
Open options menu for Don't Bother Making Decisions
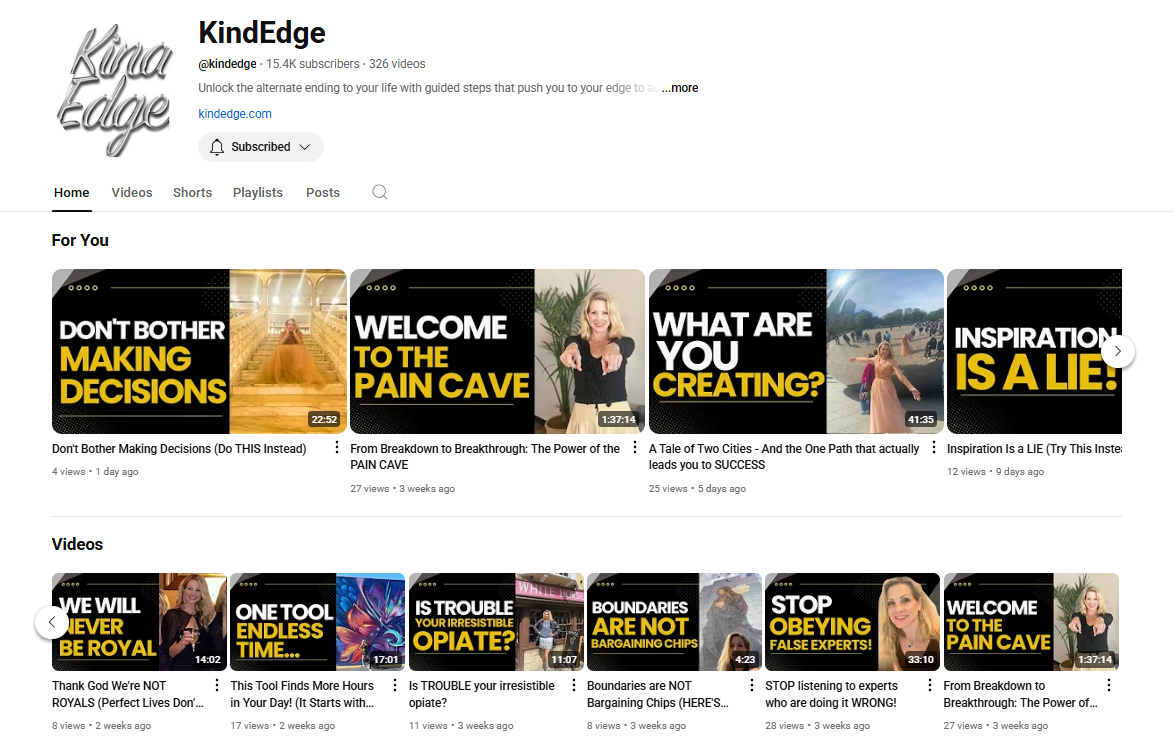click(337, 447)
